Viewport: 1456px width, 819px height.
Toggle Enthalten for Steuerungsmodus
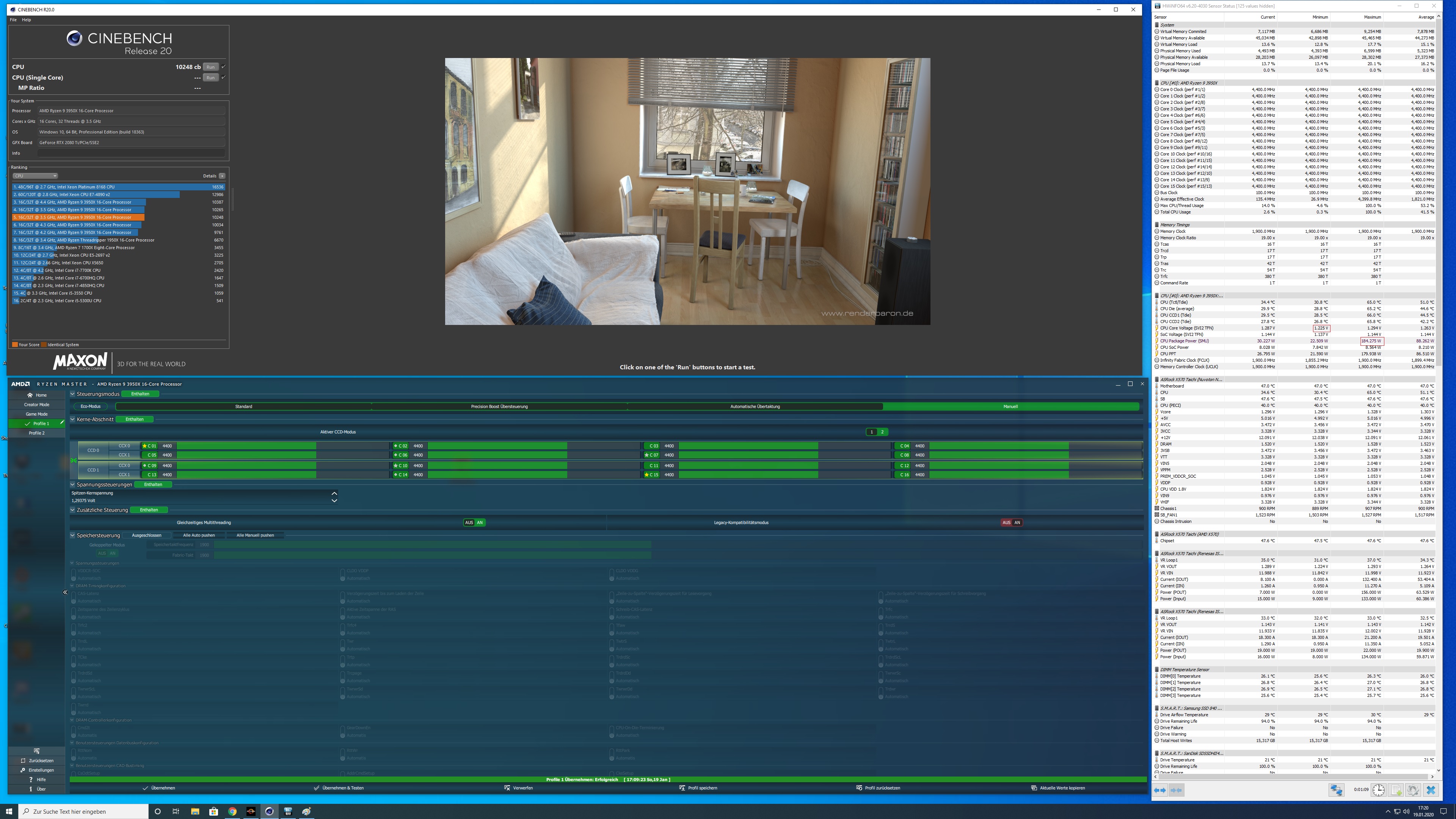tap(140, 394)
